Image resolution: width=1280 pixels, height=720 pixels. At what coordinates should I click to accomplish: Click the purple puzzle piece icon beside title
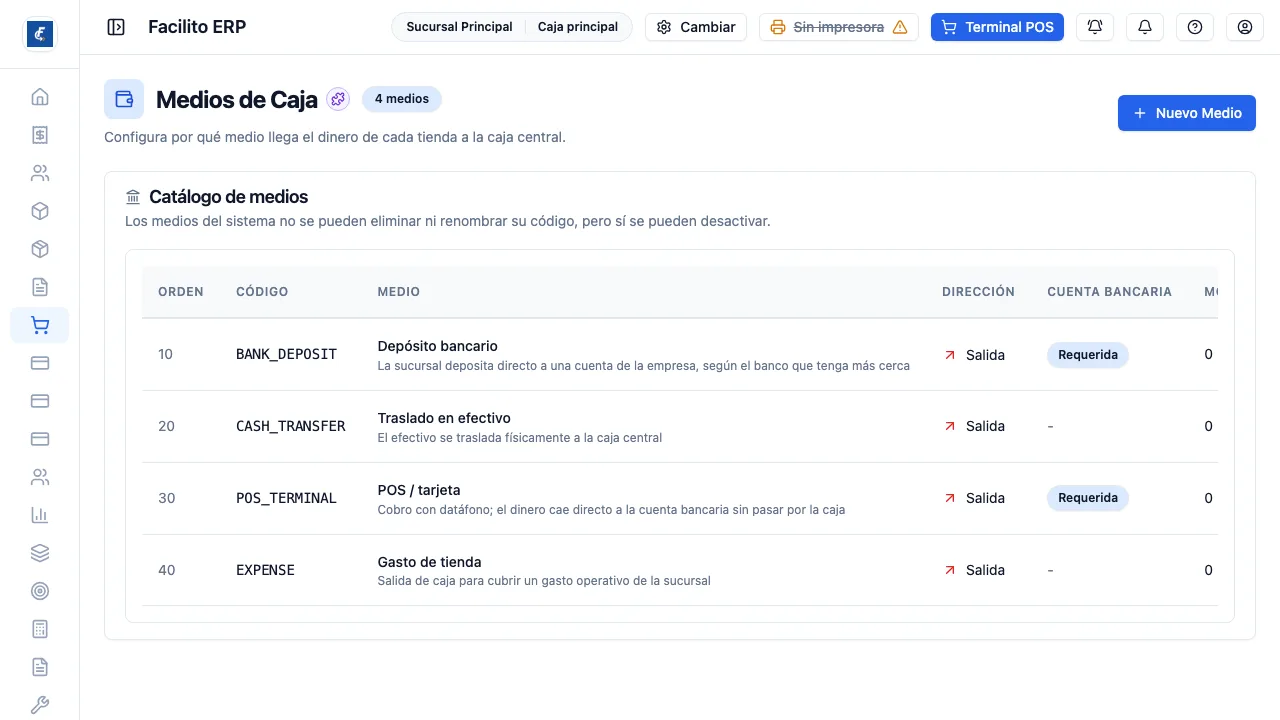[338, 99]
